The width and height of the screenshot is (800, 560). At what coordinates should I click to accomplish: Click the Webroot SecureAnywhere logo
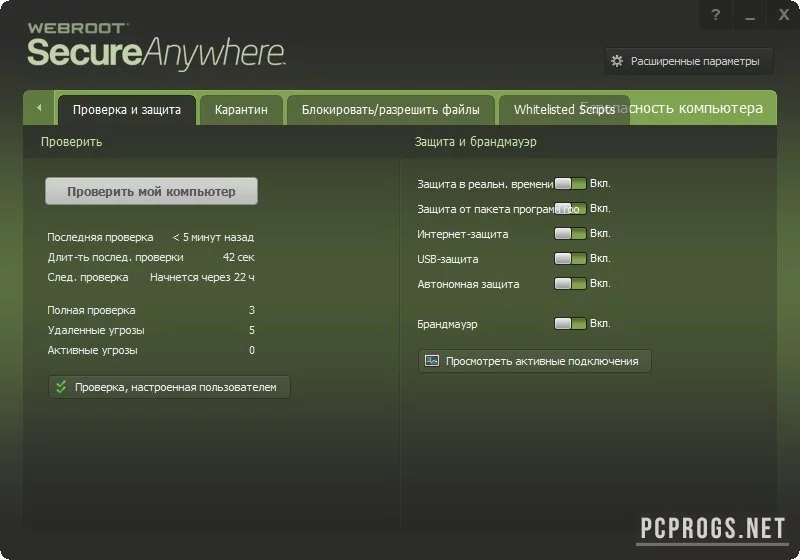(156, 46)
